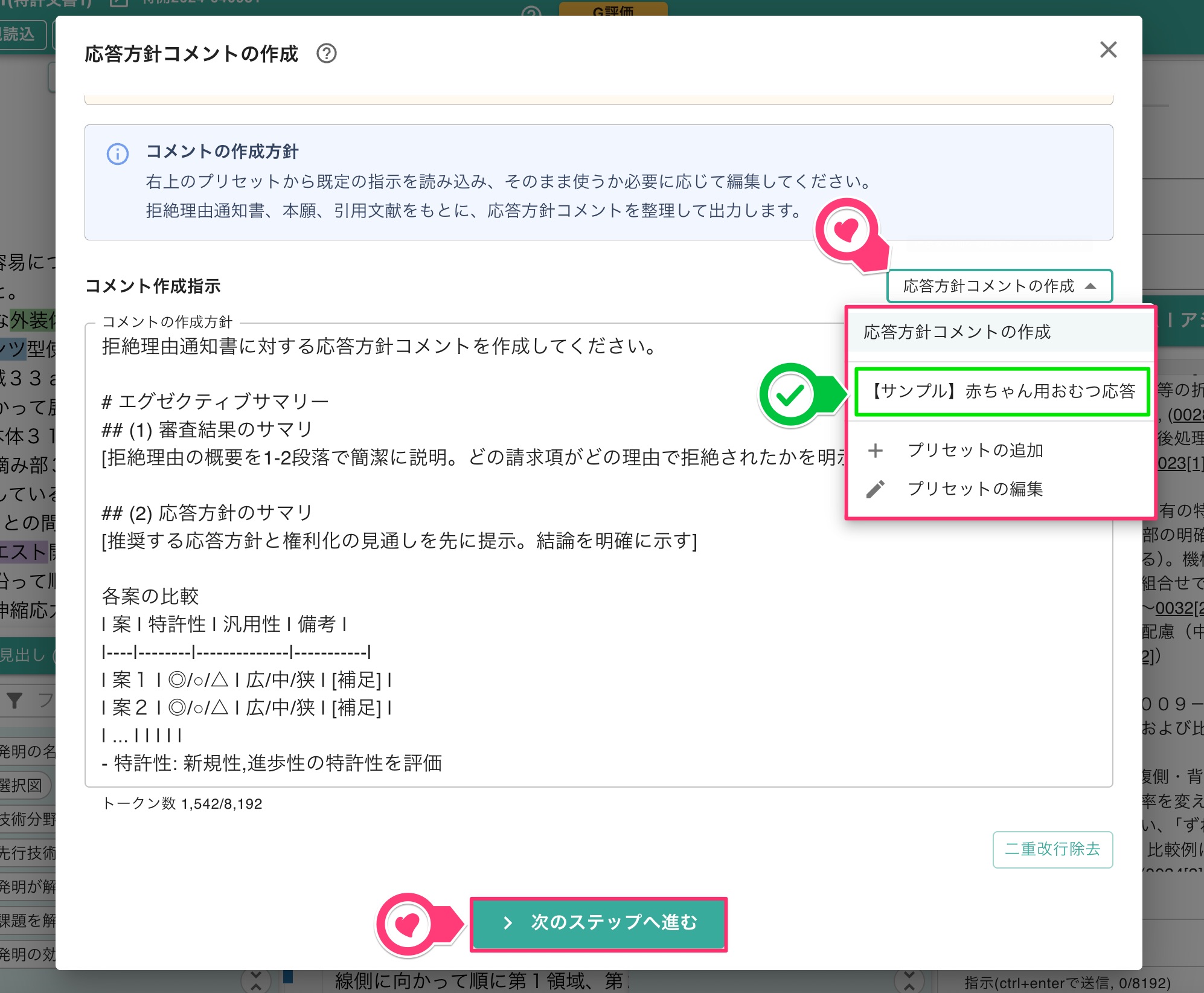Click the expand chevrons icon at bottom left
Image resolution: width=1204 pixels, height=993 pixels.
tap(256, 982)
